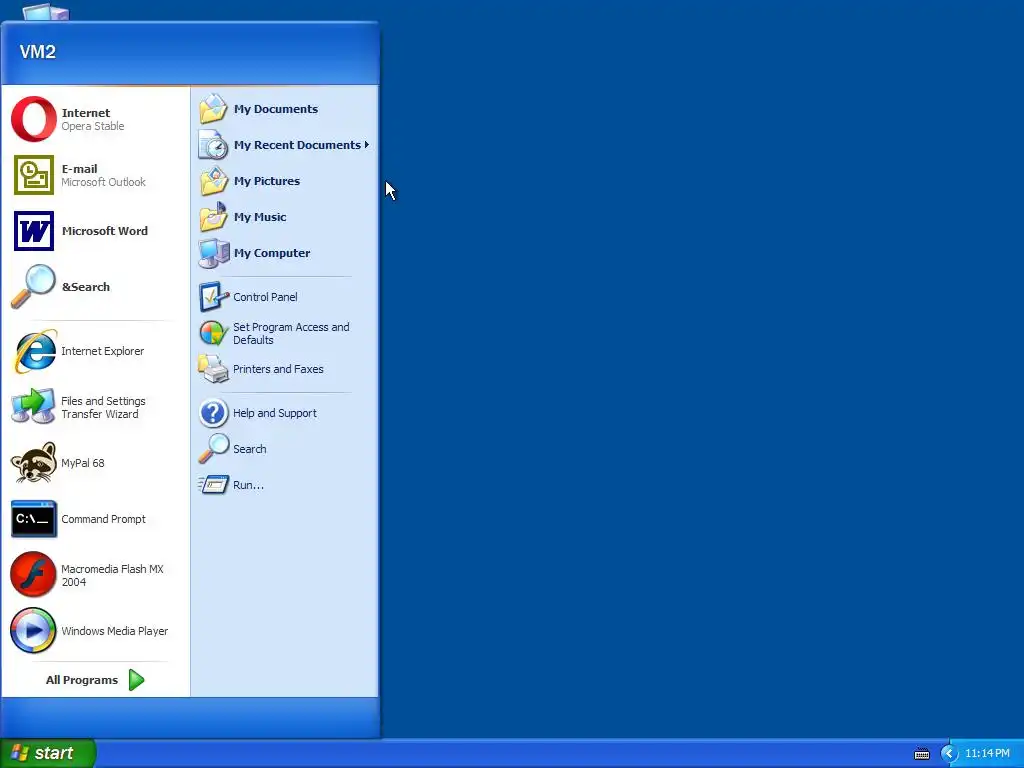Screen dimensions: 1024x768
Task: Click the "Help and Support" text label
Action: tap(275, 413)
